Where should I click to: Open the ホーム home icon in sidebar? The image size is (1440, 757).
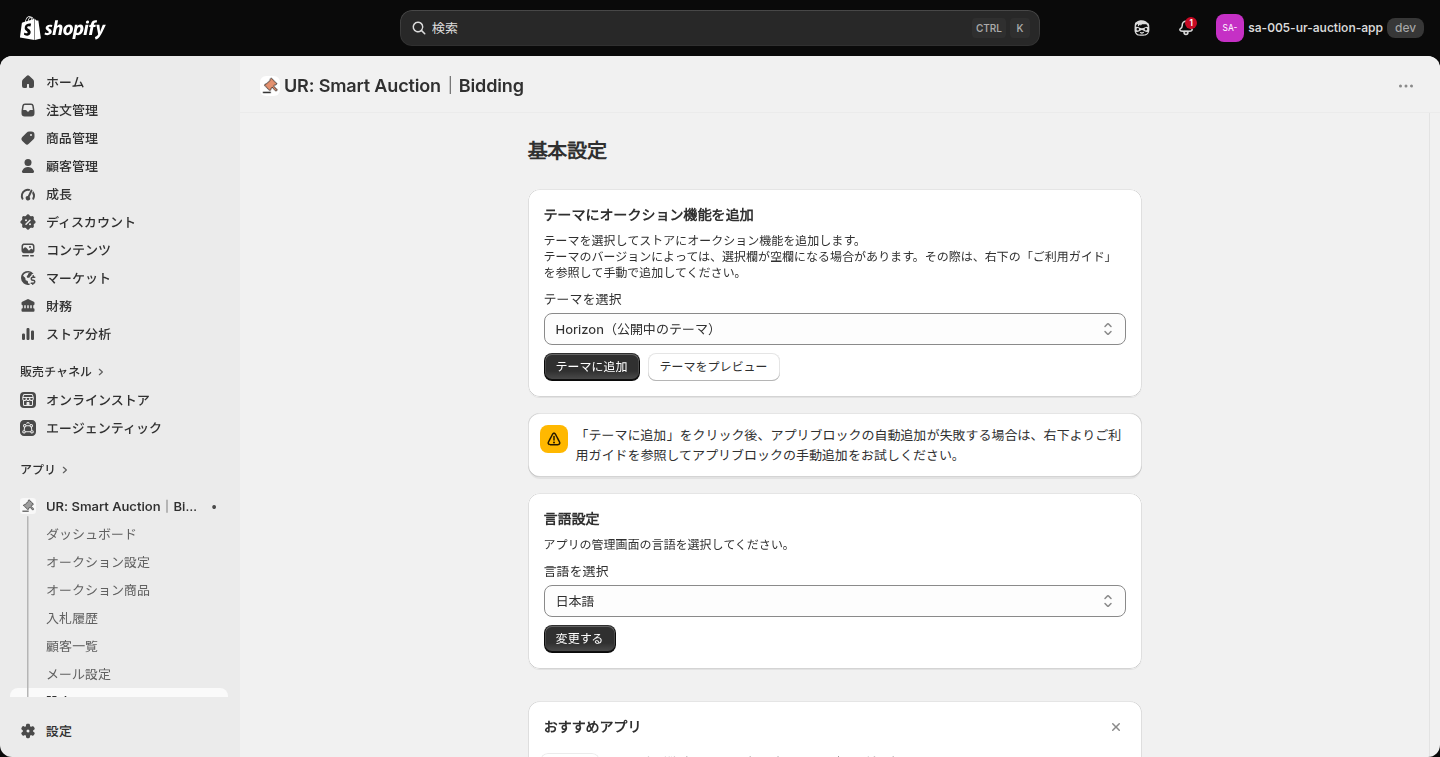tap(28, 82)
